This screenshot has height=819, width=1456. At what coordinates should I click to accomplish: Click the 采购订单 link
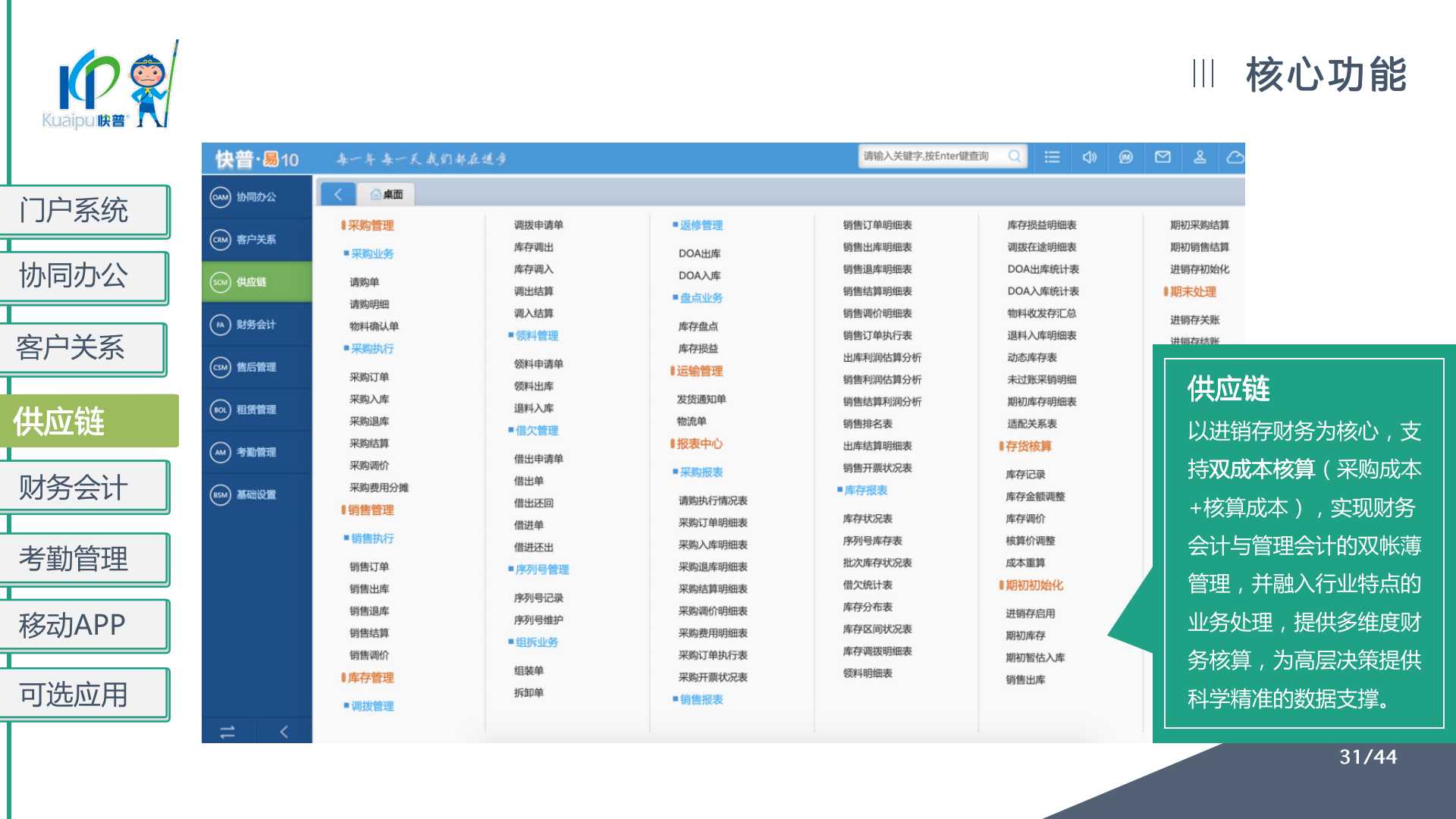tap(369, 377)
